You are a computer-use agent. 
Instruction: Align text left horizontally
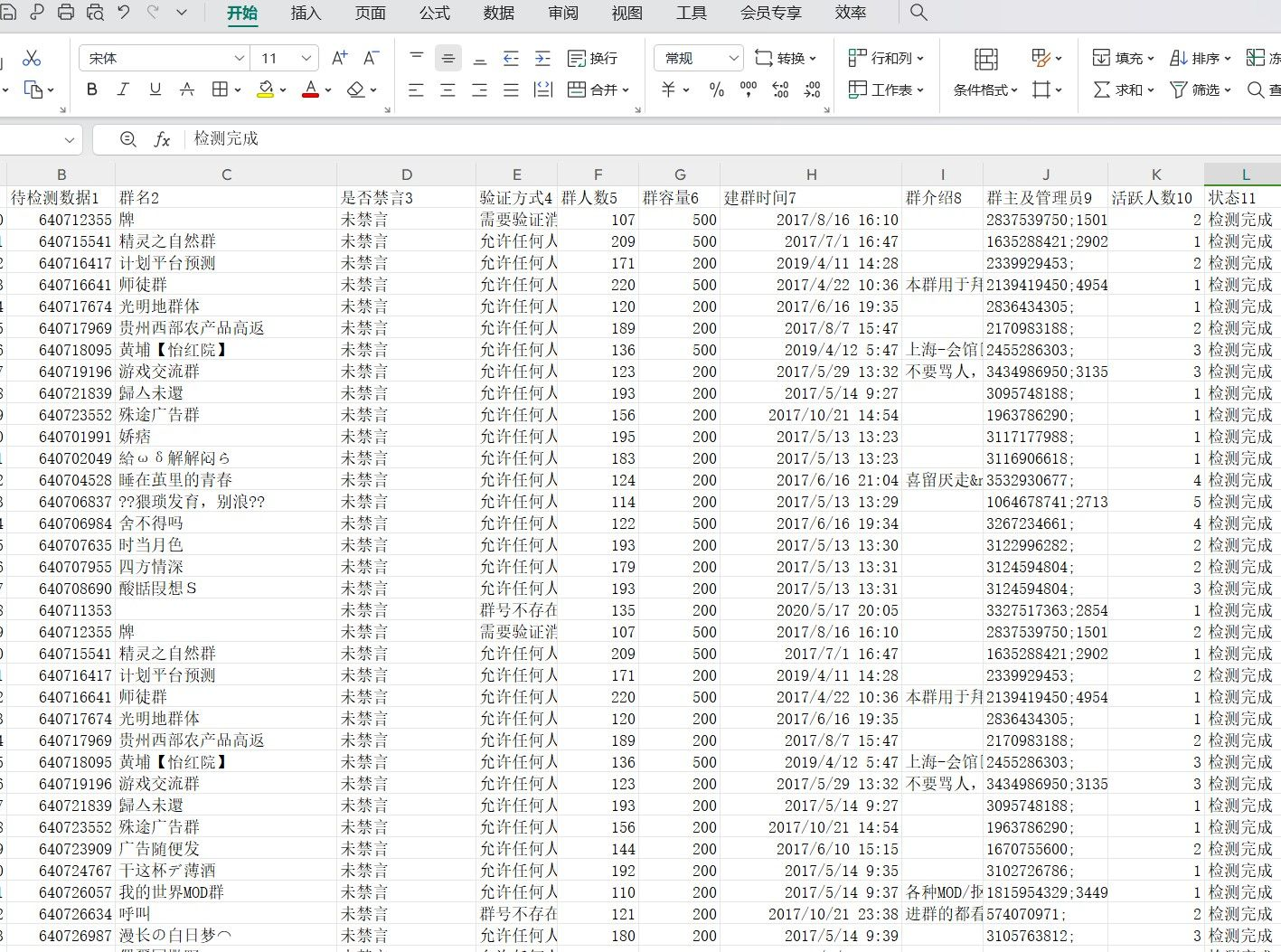pos(416,90)
